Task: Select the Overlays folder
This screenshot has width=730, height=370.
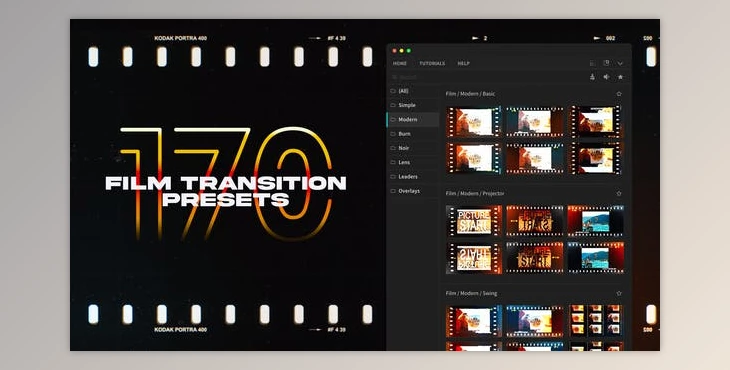Action: pos(413,191)
